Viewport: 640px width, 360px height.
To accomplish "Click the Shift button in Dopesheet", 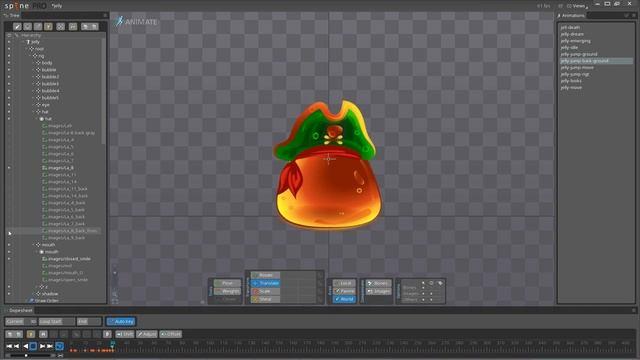I will pos(124,334).
